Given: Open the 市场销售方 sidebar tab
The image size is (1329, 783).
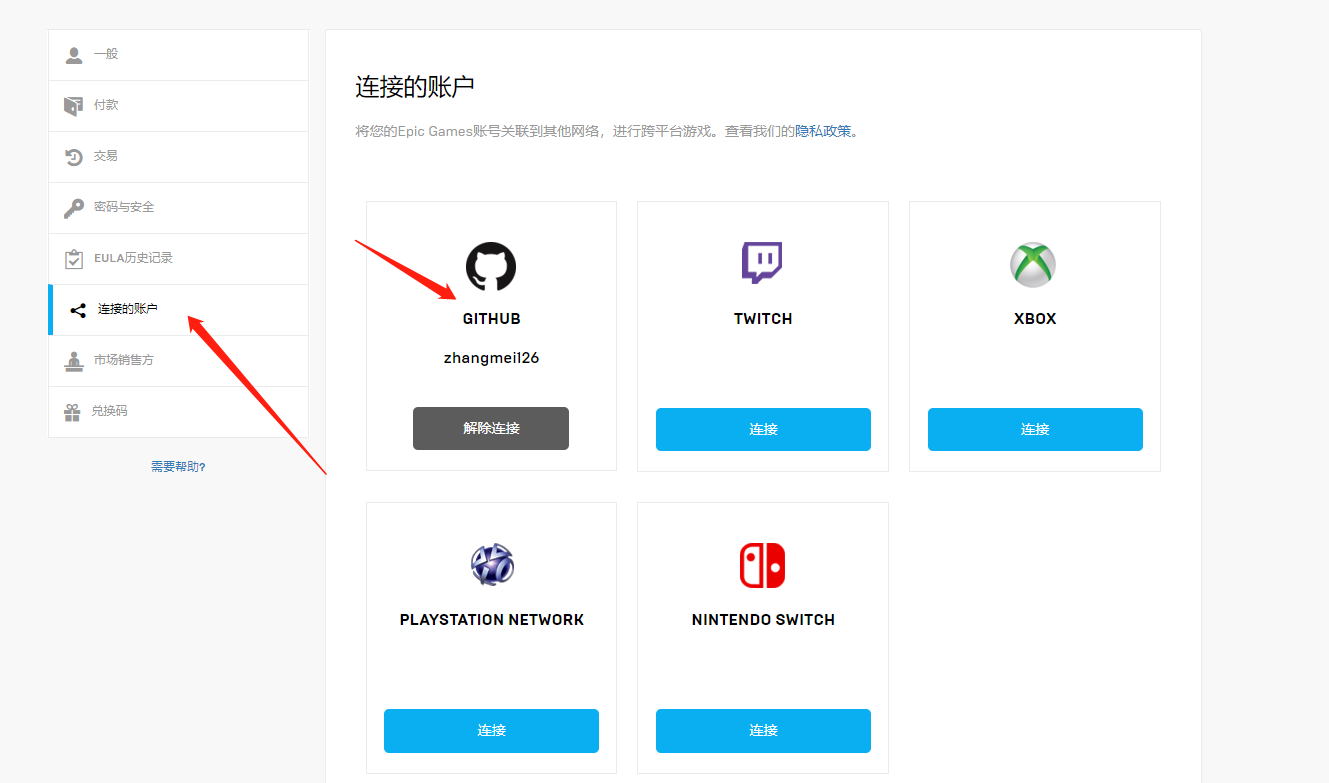Looking at the screenshot, I should [179, 361].
